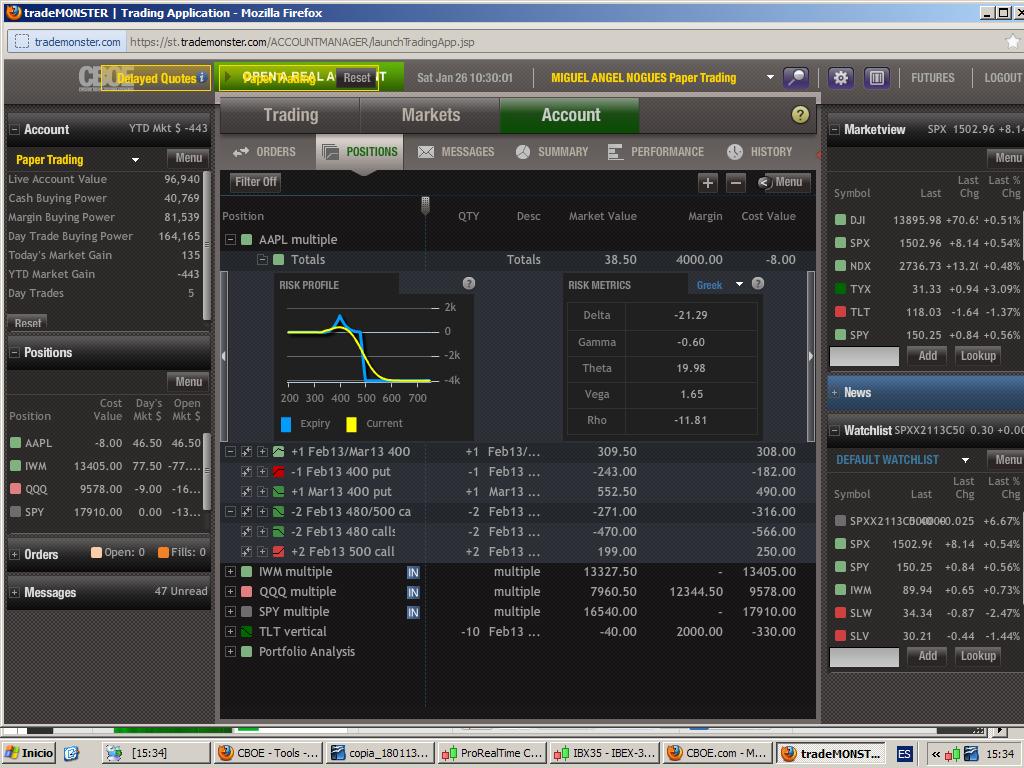Click Add button in Watchlist

click(927, 656)
